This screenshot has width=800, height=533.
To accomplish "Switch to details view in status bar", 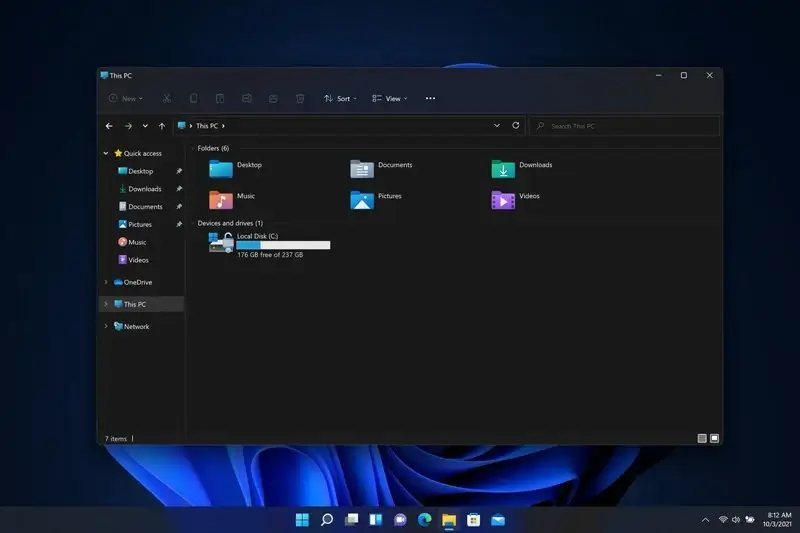I will click(x=702, y=438).
